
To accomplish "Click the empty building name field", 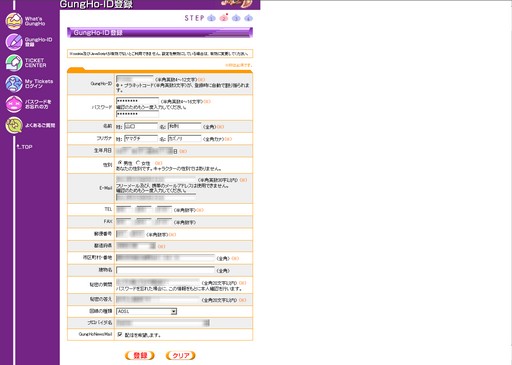I will pos(165,270).
